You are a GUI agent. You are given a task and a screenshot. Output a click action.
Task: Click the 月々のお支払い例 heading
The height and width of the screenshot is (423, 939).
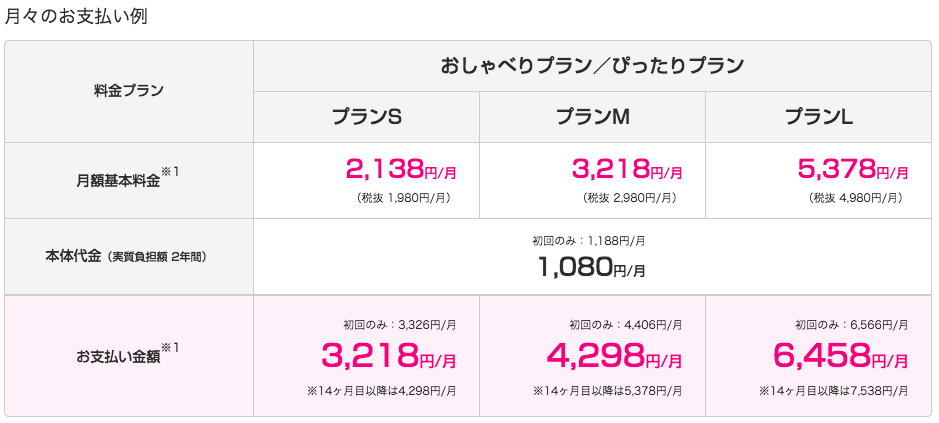tap(77, 16)
